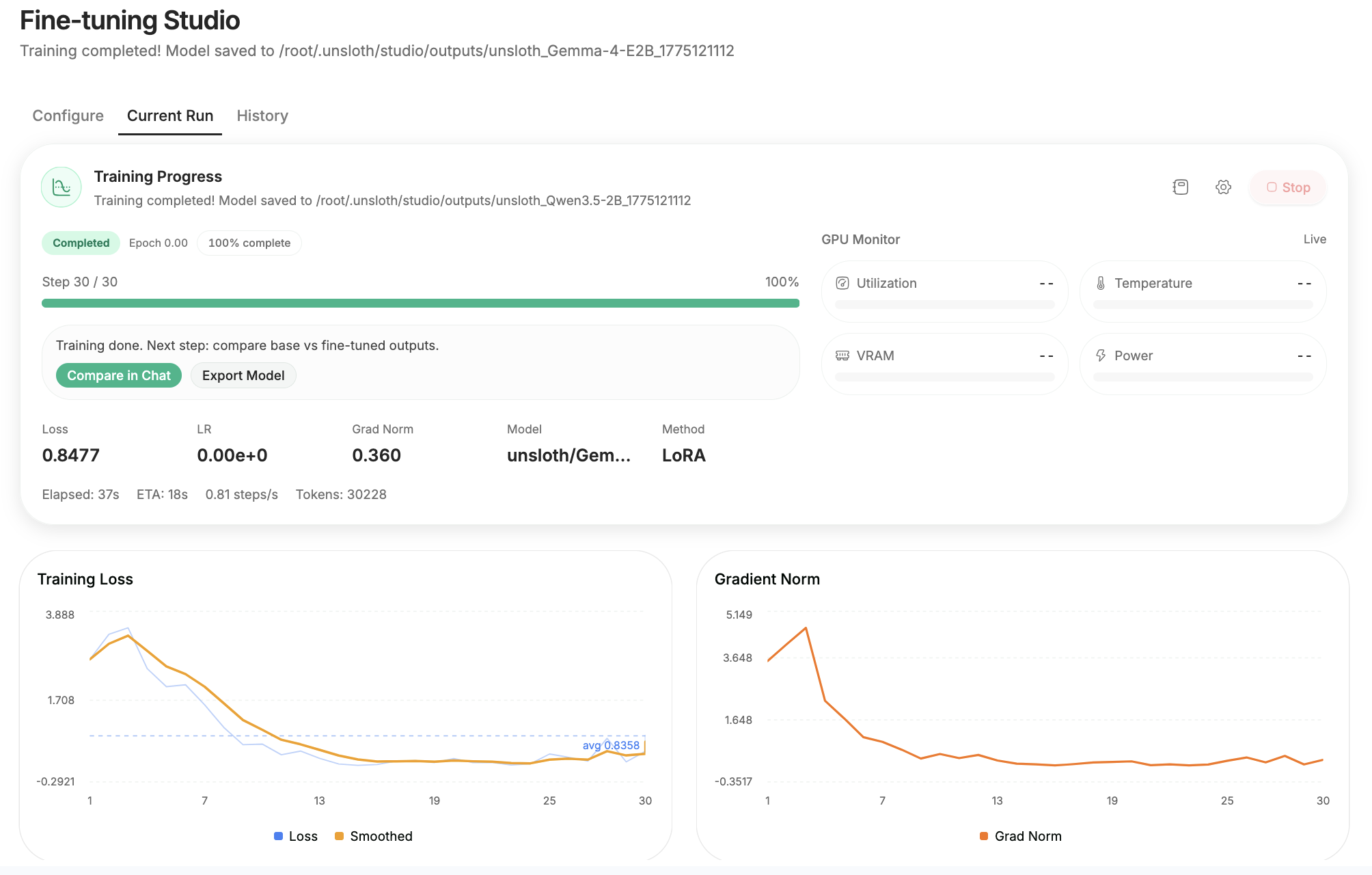The height and width of the screenshot is (875, 1372).
Task: Click the green step progress bar
Action: tap(420, 303)
